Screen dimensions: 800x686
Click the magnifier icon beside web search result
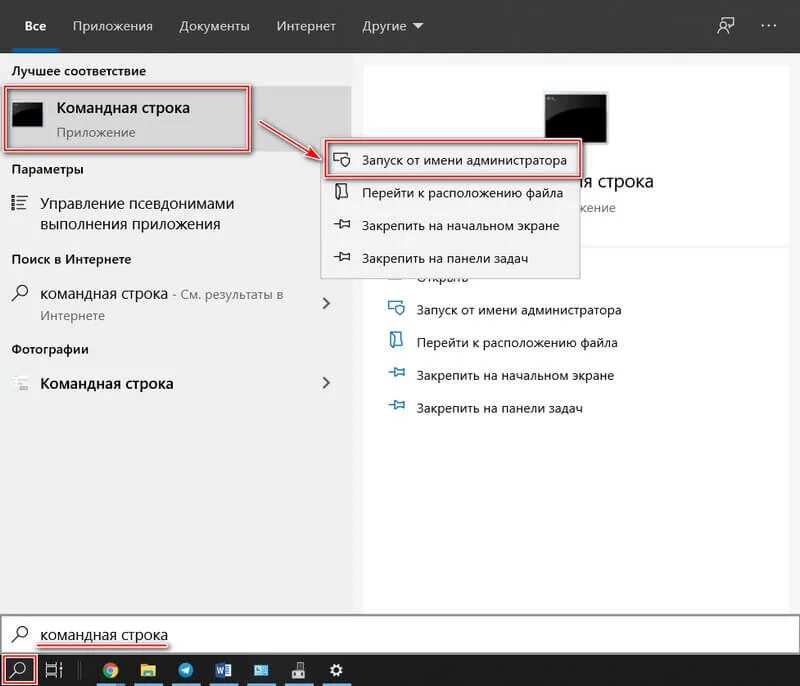pos(19,293)
